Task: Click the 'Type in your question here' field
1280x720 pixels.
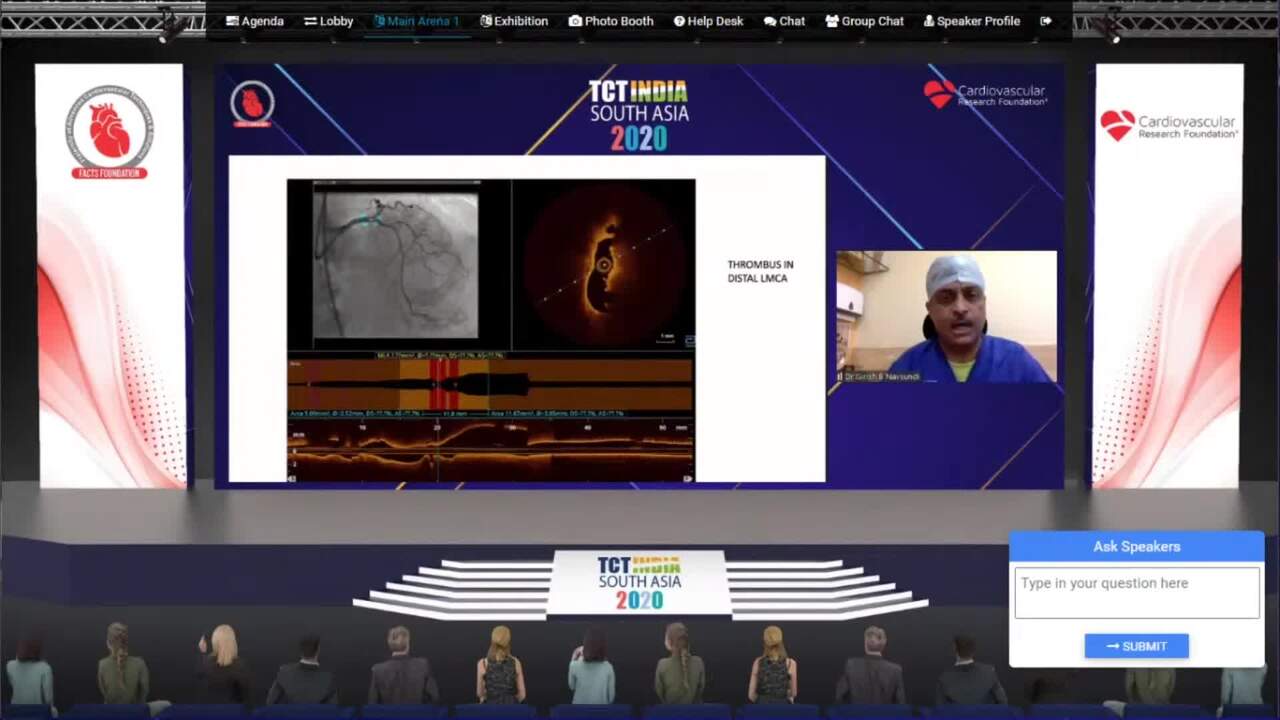Action: click(x=1137, y=593)
